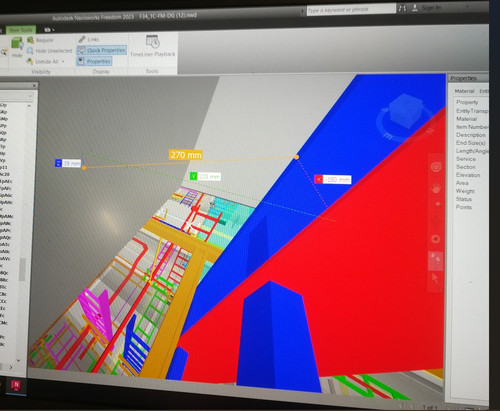Toggle the Quick Properties button

(x=102, y=50)
